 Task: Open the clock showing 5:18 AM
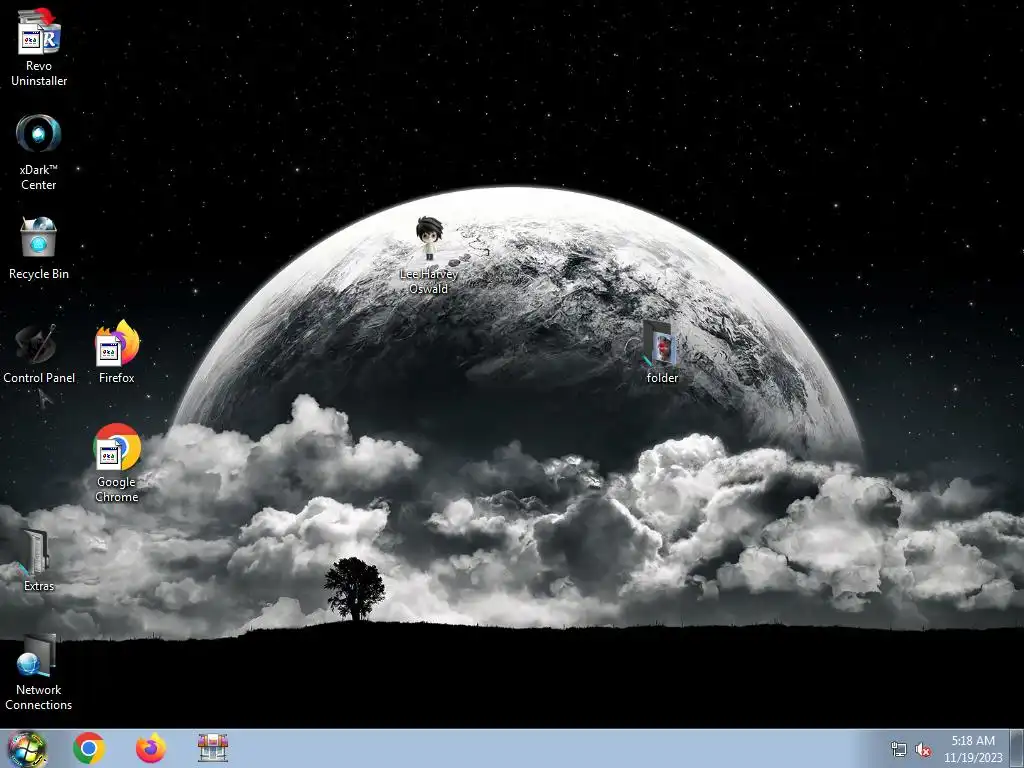click(973, 748)
